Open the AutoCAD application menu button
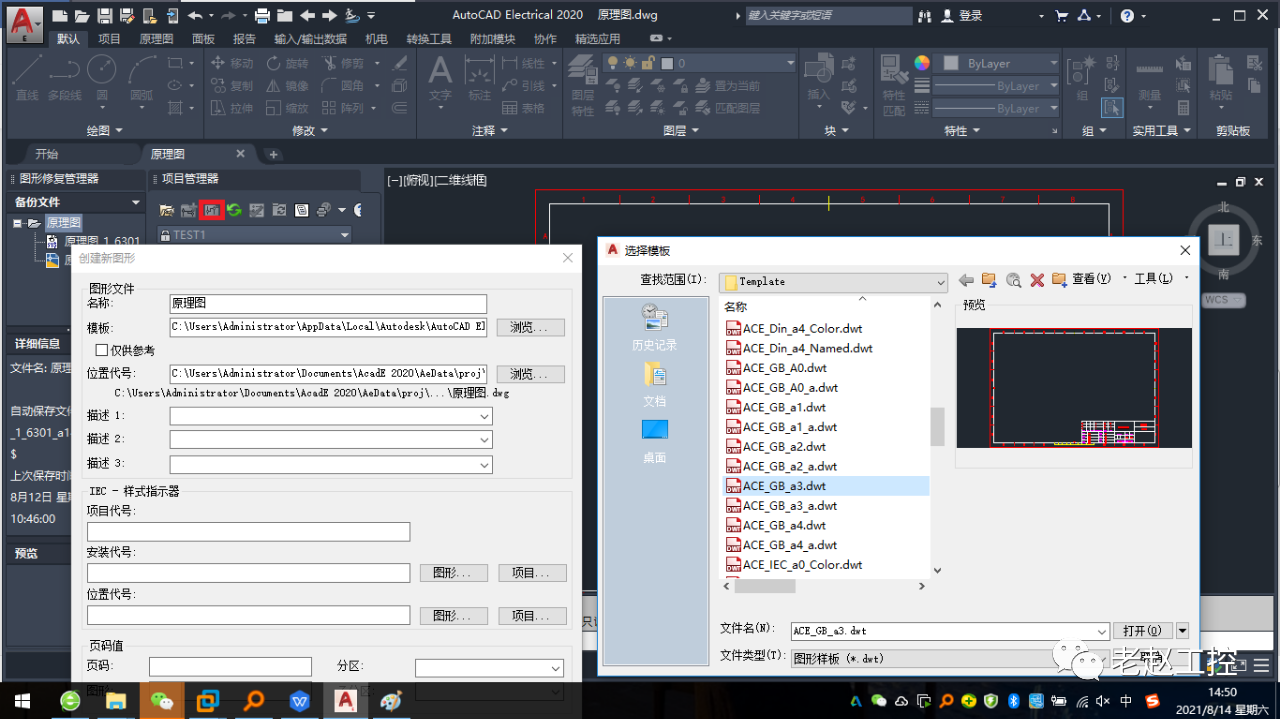This screenshot has width=1280, height=719. 23,24
